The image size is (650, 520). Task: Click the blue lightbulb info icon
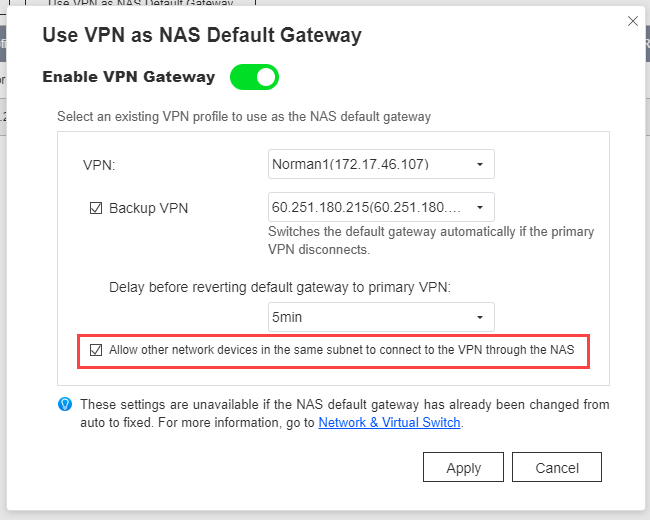click(65, 404)
